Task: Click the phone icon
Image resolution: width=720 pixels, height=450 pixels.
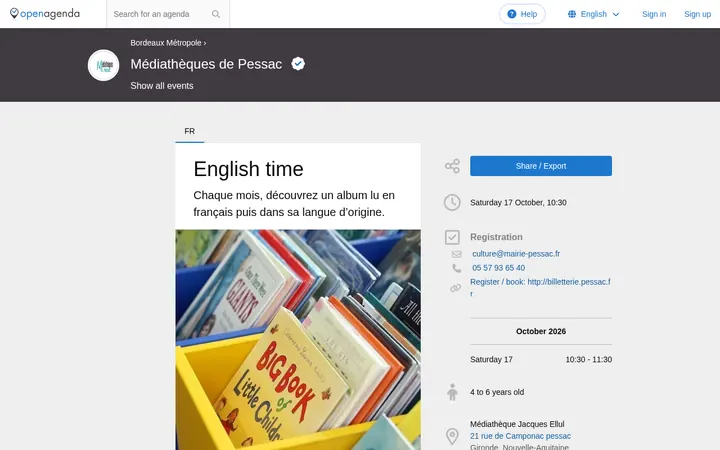Action: coord(456,268)
